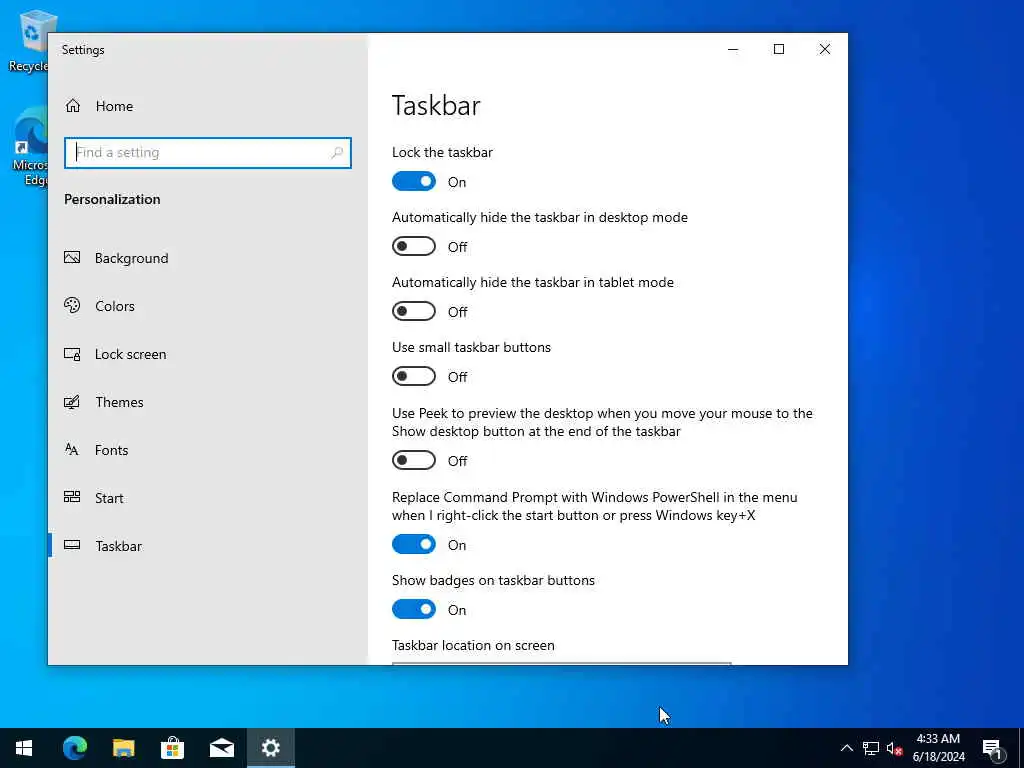Focus the Find a setting search box

pos(208,153)
